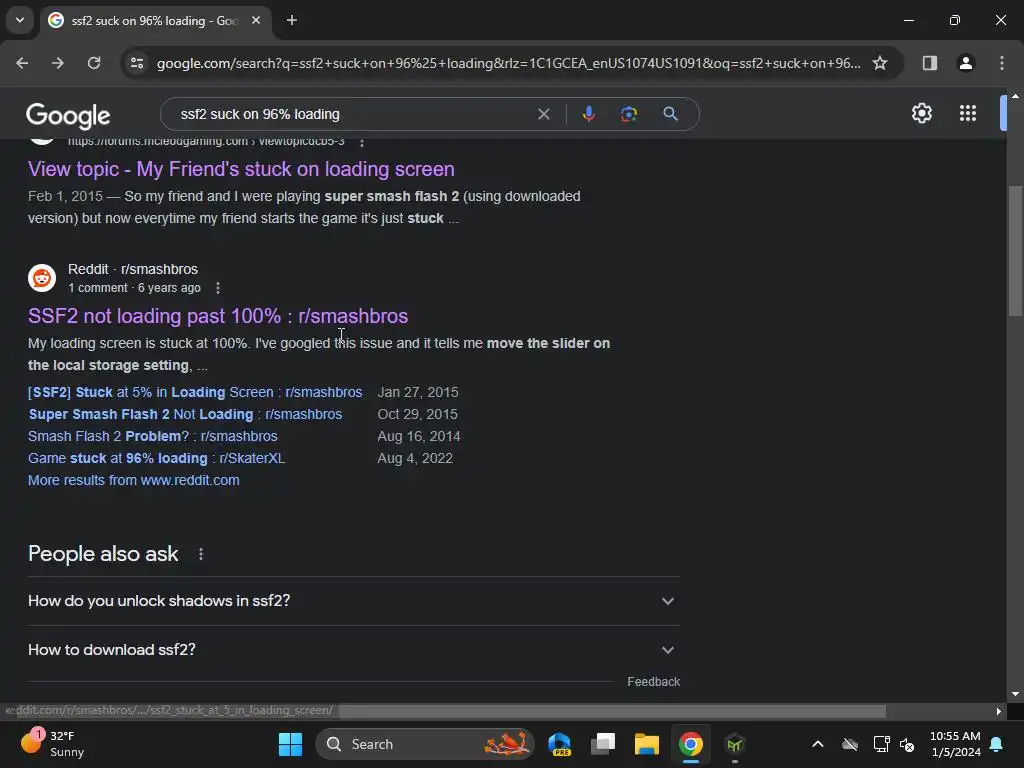
Task: Click the Reddit favicon of the result
Action: coord(42,278)
